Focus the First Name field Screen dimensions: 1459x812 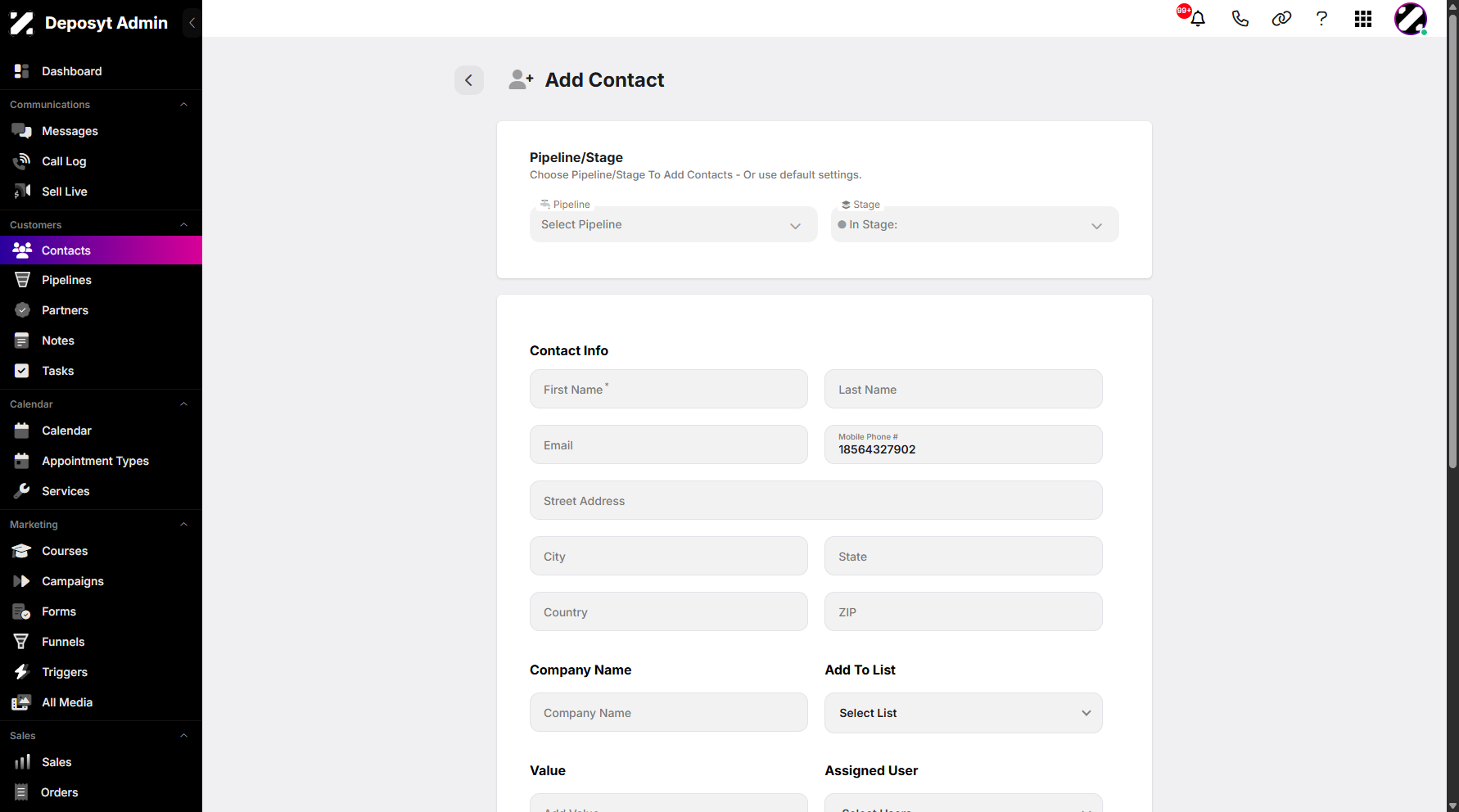tap(668, 389)
